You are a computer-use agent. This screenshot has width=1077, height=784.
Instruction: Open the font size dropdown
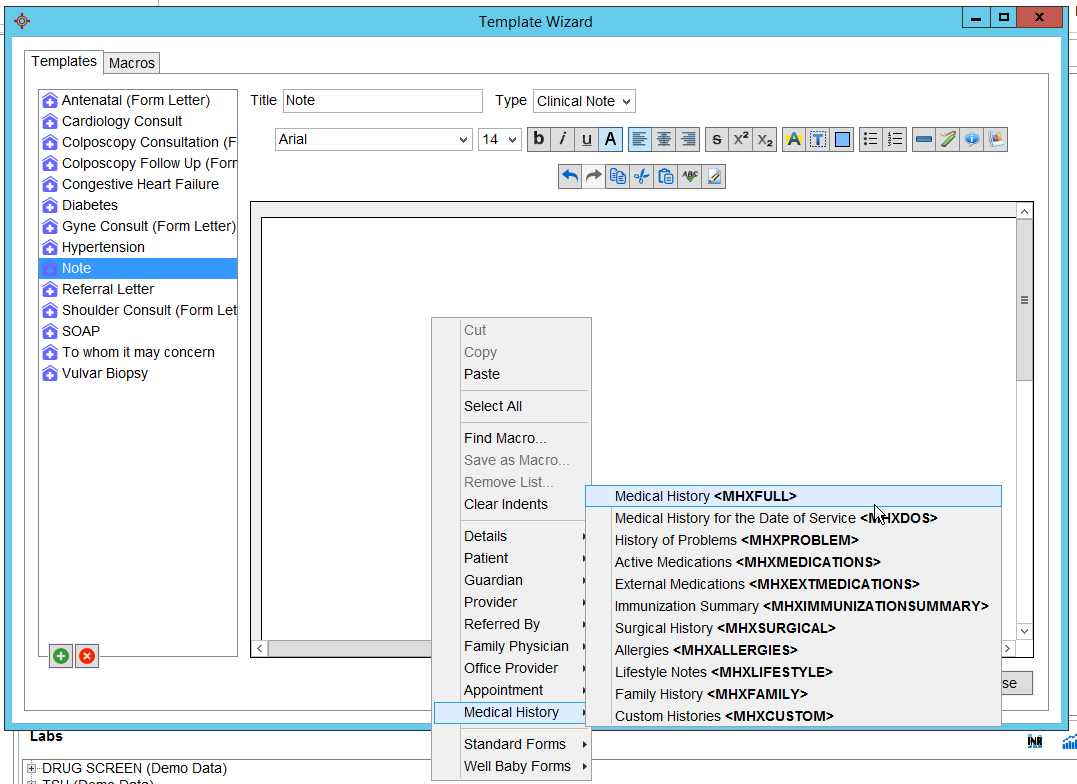click(x=500, y=140)
